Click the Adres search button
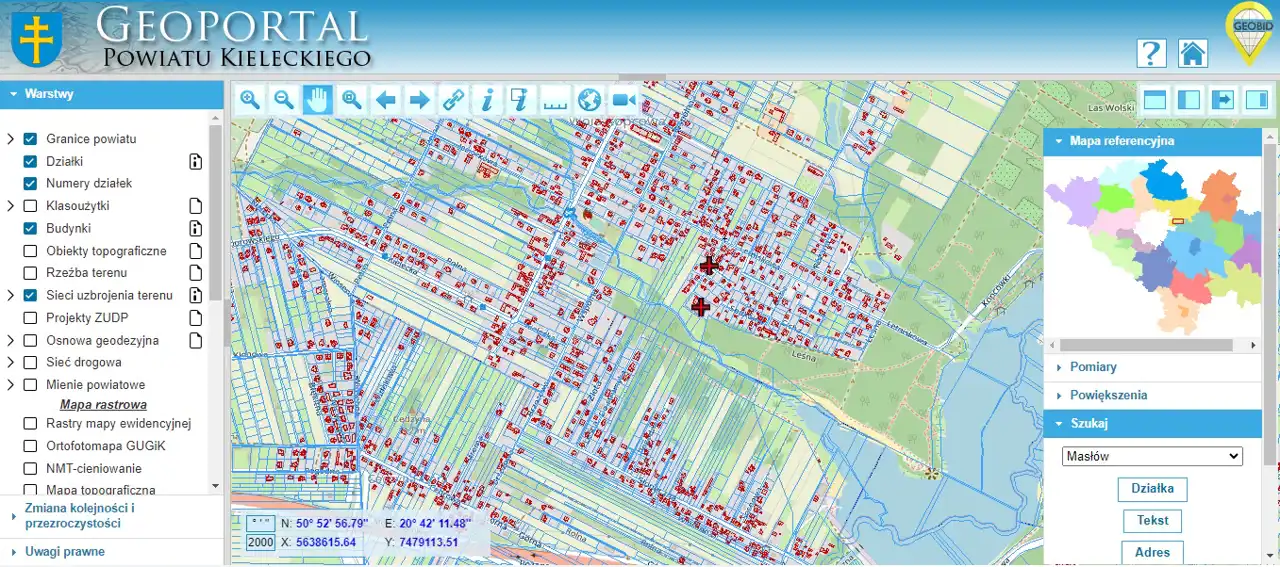Screen dimensions: 1280x567 click(1152, 552)
